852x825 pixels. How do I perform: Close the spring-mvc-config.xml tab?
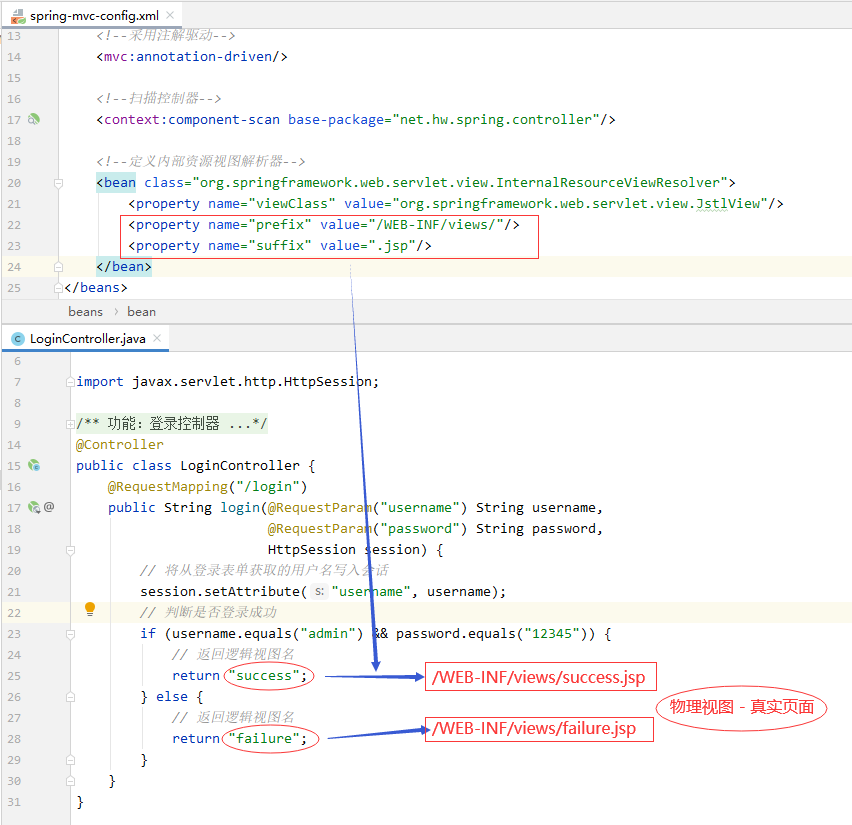pyautogui.click(x=168, y=16)
